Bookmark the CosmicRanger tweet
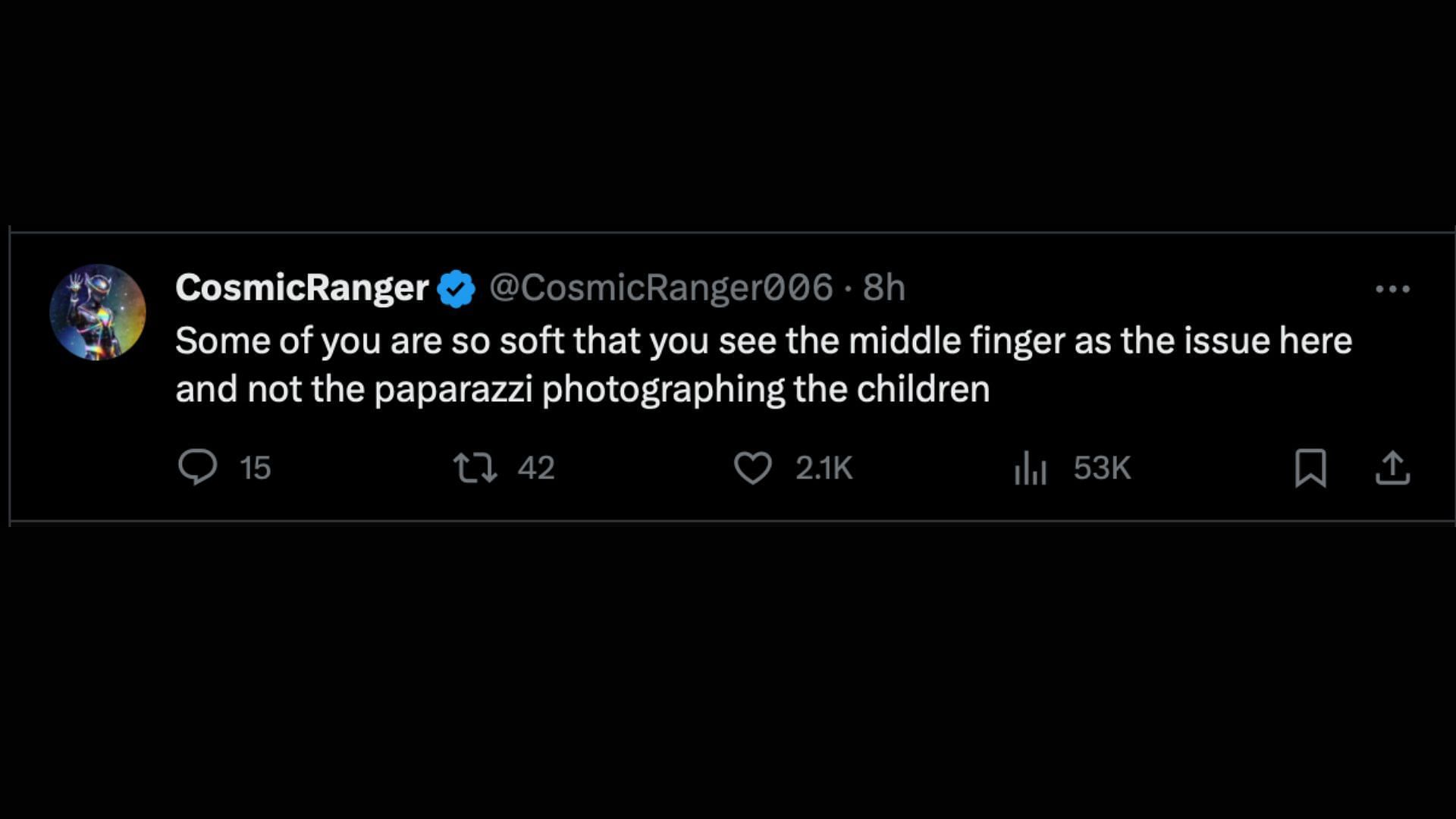This screenshot has width=1456, height=819. (1310, 467)
